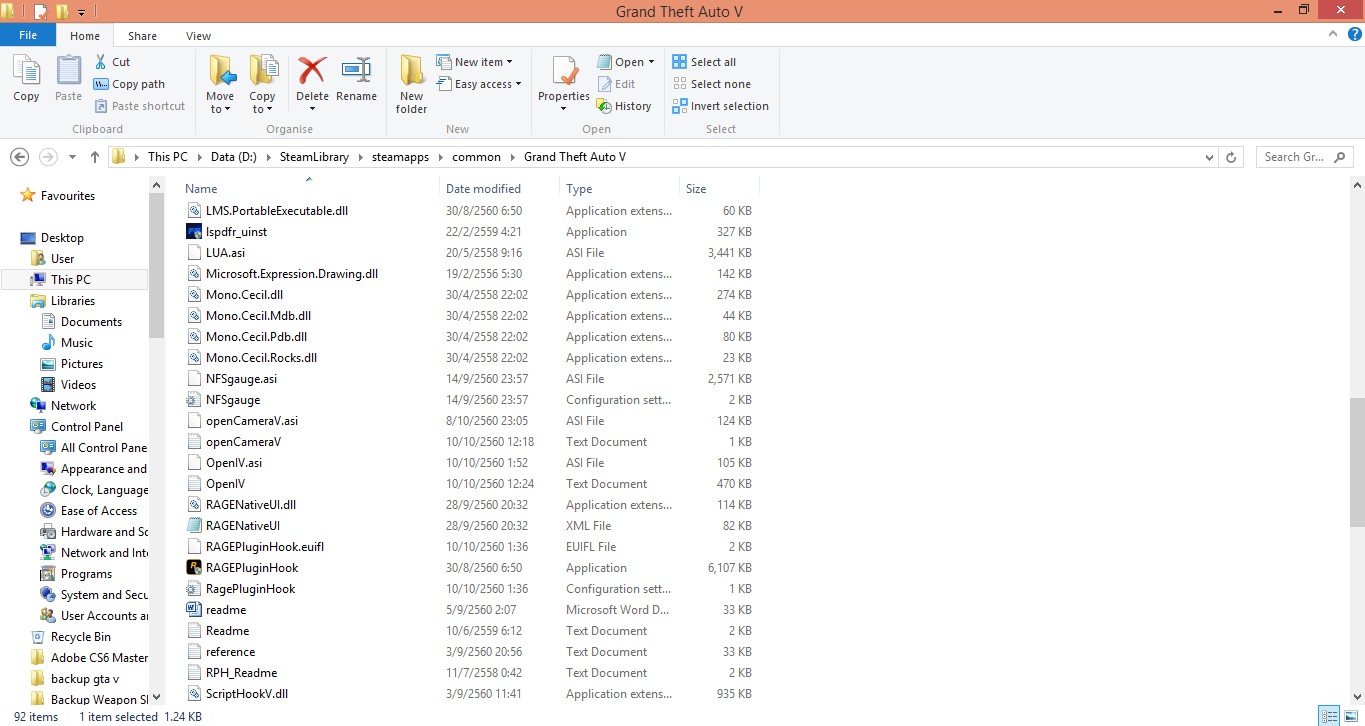Switch to the View ribbon tab
1365x726 pixels.
tap(198, 36)
